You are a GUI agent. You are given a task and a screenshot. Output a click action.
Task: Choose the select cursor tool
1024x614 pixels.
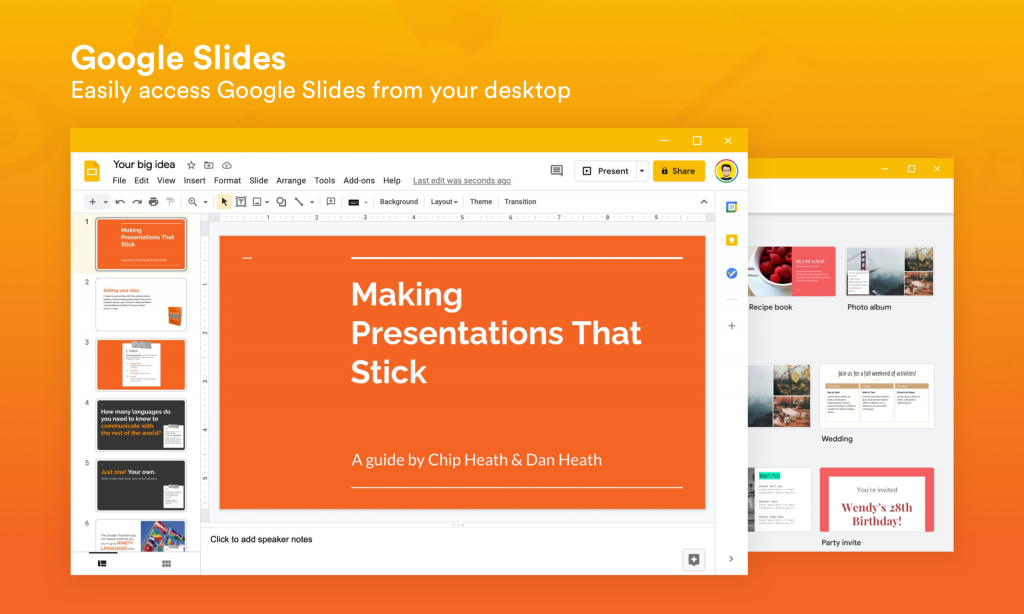(224, 202)
